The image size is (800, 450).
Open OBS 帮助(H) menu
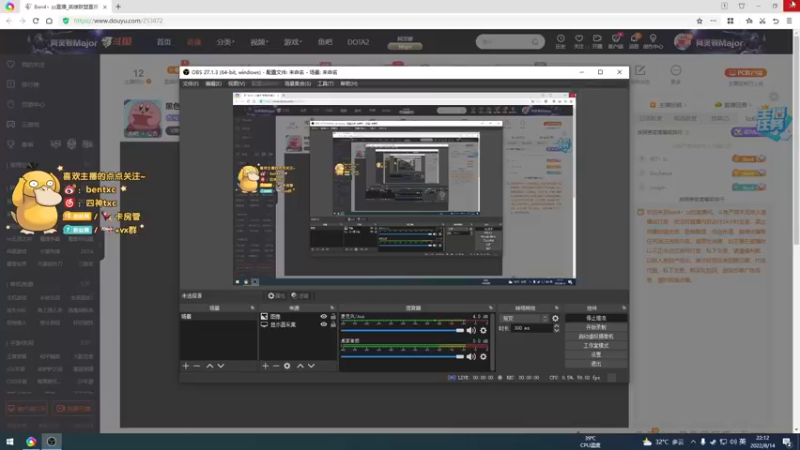pos(349,84)
